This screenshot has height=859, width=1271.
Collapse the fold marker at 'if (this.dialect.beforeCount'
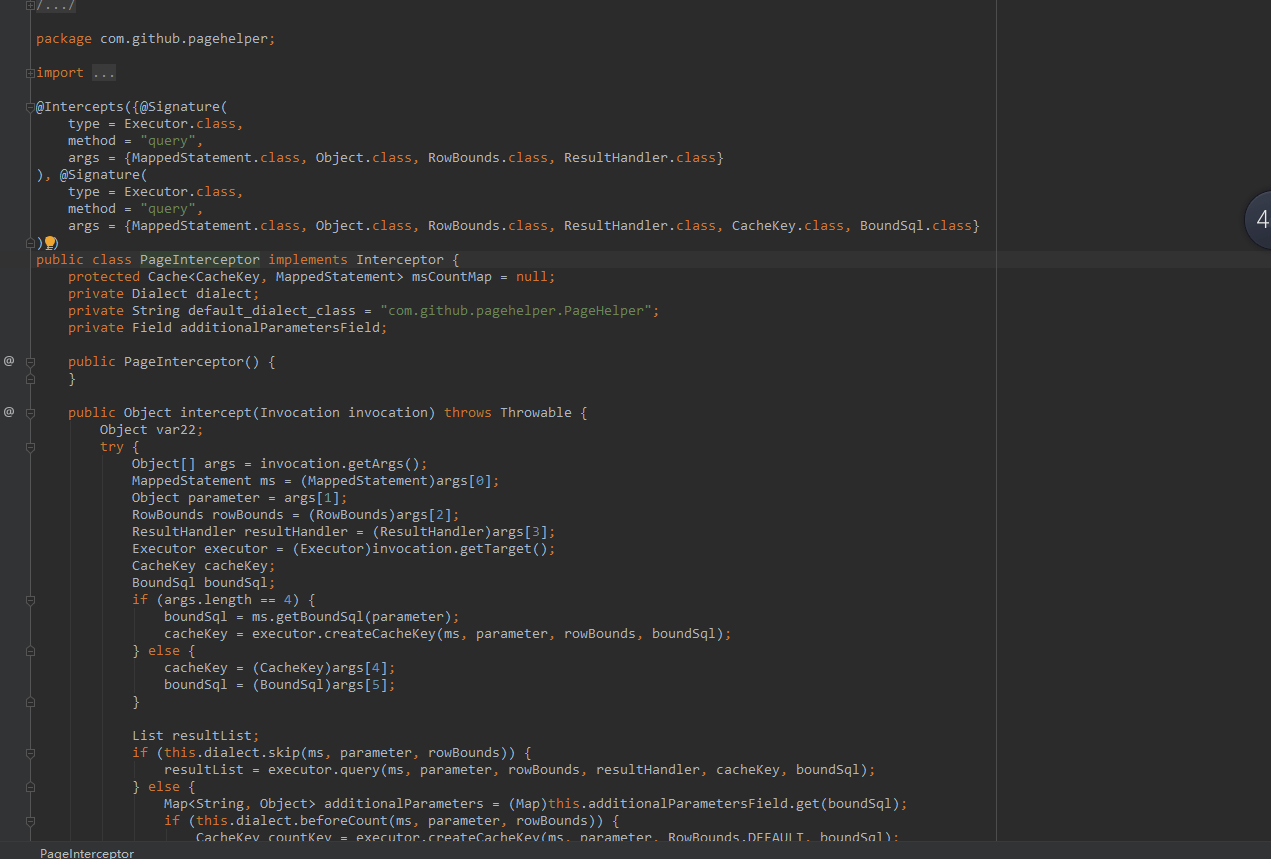tap(30, 821)
